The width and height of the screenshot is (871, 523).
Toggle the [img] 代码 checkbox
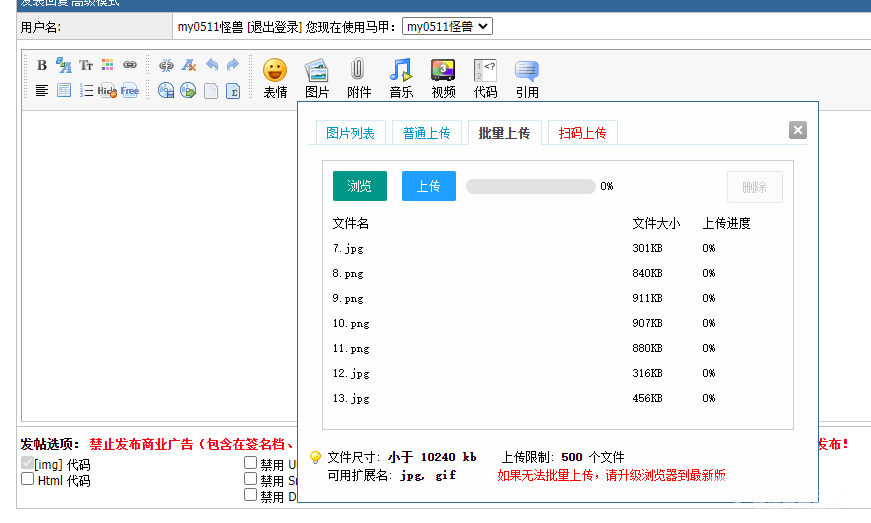28,464
